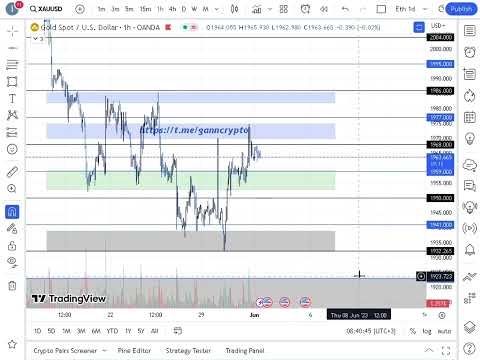The height and width of the screenshot is (360, 480).
Task: Open the Watchlist panel
Action: tap(470, 31)
